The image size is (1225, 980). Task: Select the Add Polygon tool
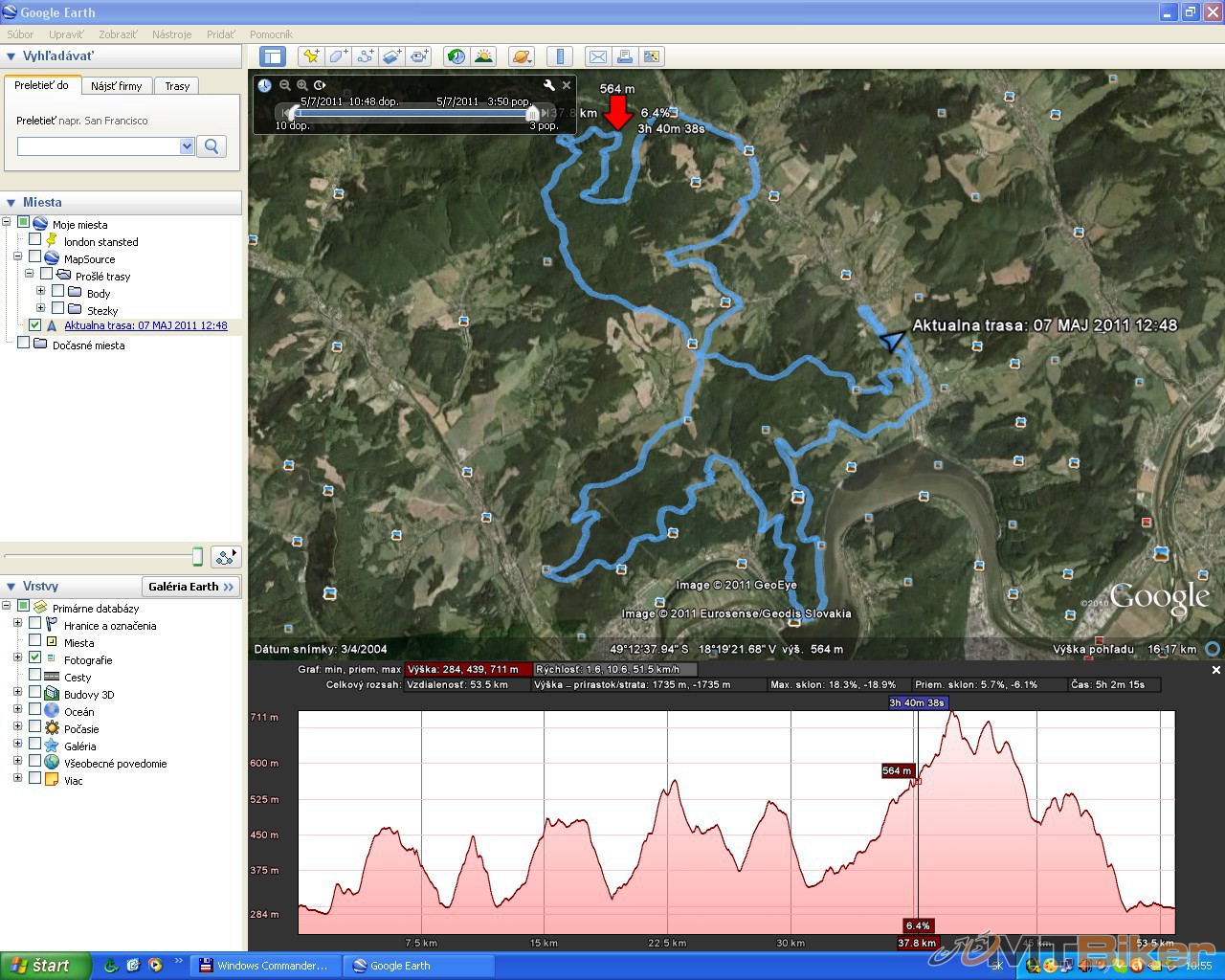pyautogui.click(x=339, y=56)
